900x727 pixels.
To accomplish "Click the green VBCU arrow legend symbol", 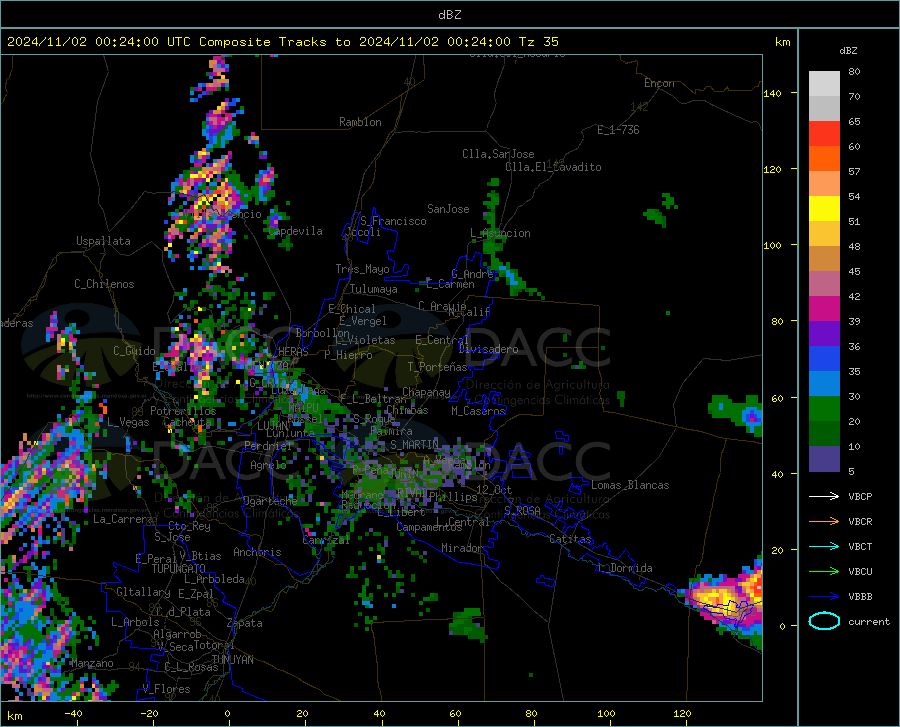I will 824,572.
